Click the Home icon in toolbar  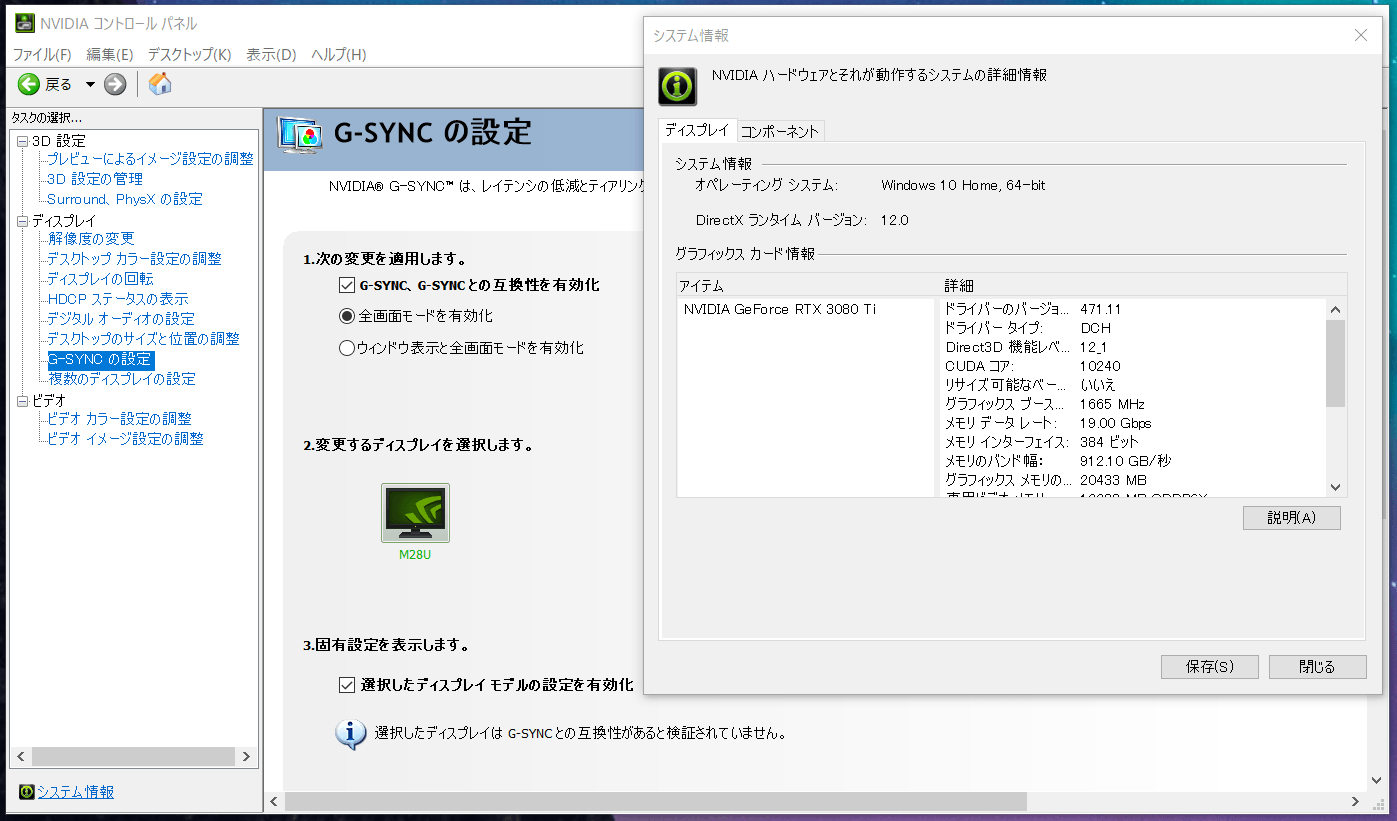[160, 84]
